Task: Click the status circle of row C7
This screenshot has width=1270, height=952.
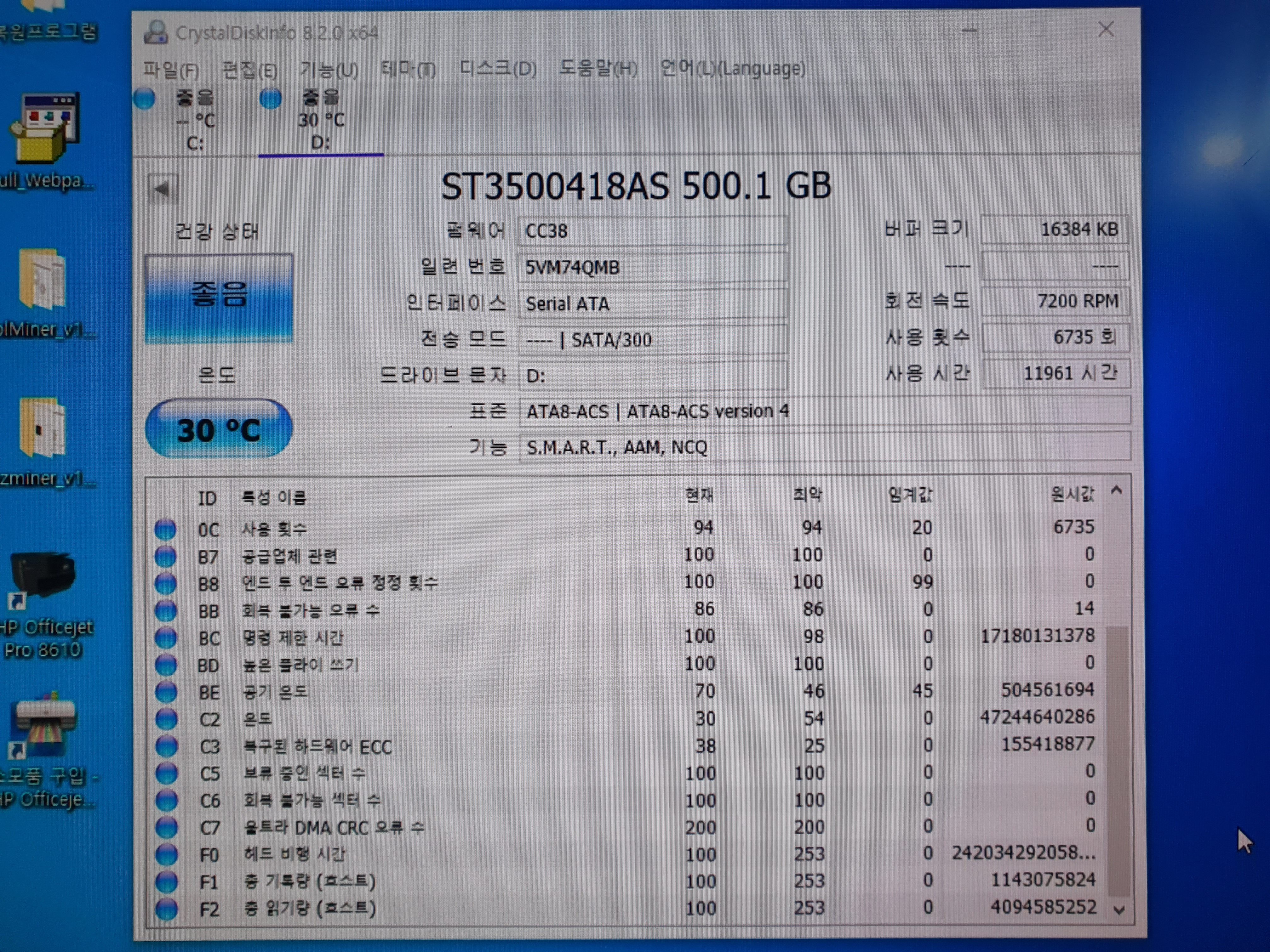Action: tap(167, 827)
